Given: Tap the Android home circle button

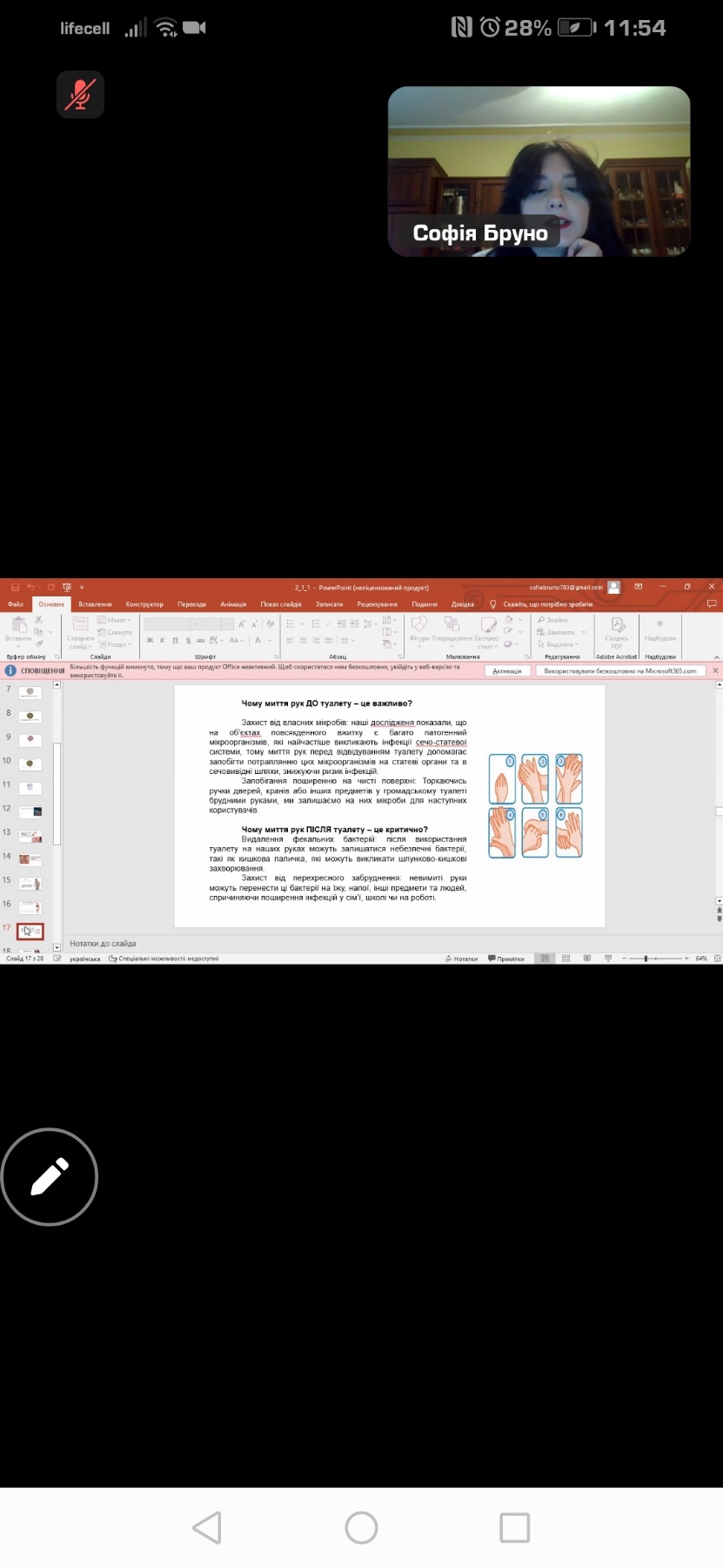Looking at the screenshot, I should tap(361, 1527).
